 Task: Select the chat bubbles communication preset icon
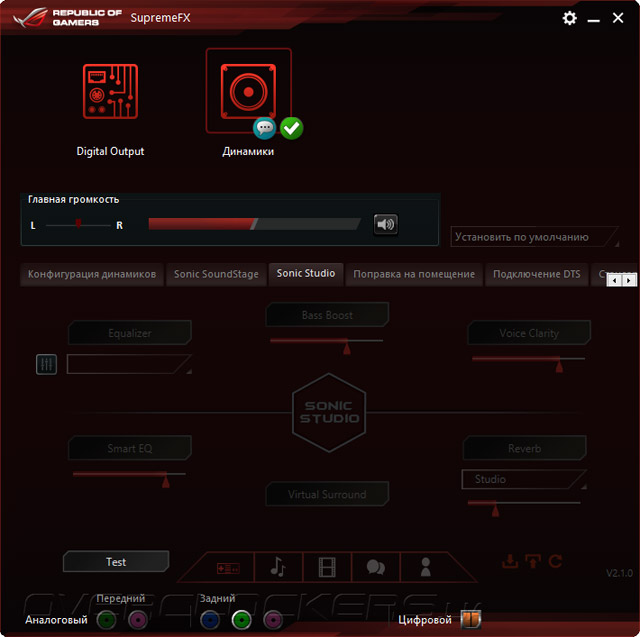pyautogui.click(x=376, y=567)
